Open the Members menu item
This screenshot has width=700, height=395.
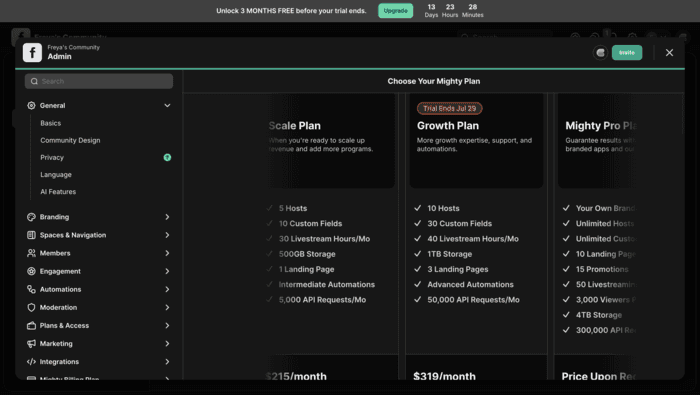click(x=55, y=253)
